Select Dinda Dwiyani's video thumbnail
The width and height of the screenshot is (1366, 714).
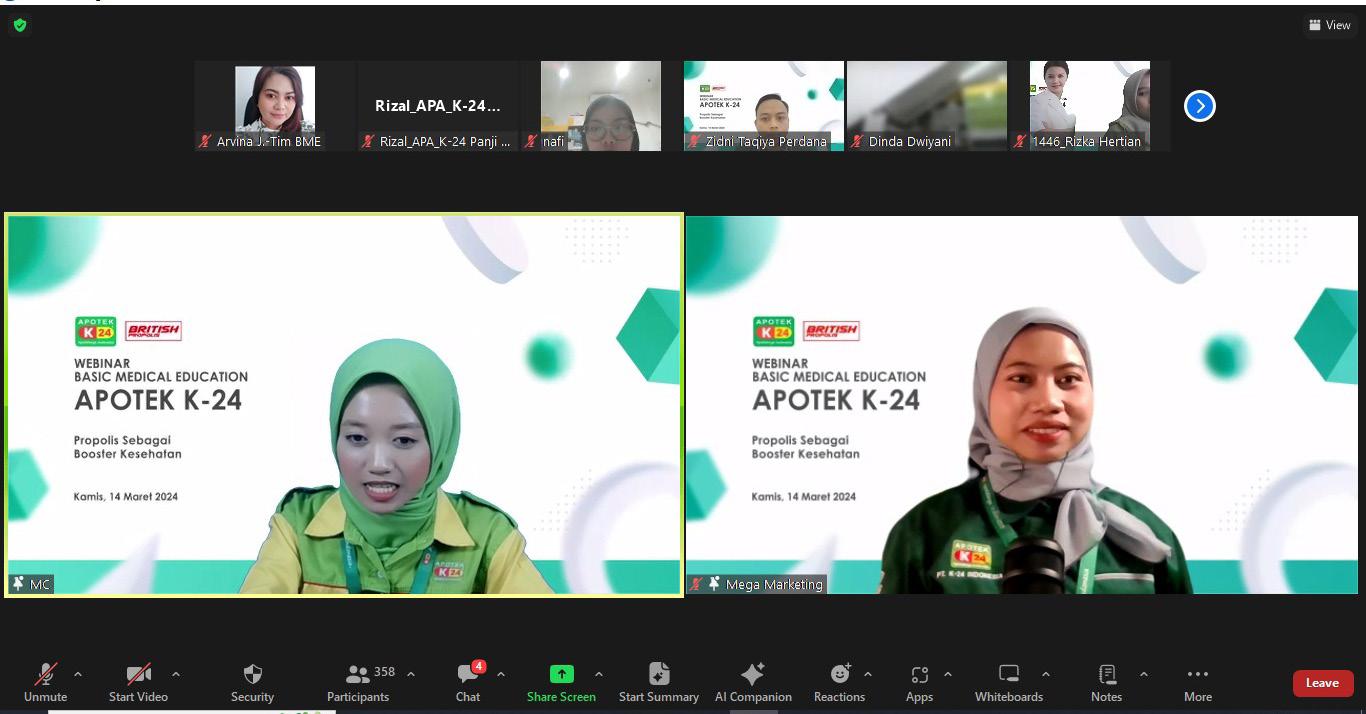point(927,106)
